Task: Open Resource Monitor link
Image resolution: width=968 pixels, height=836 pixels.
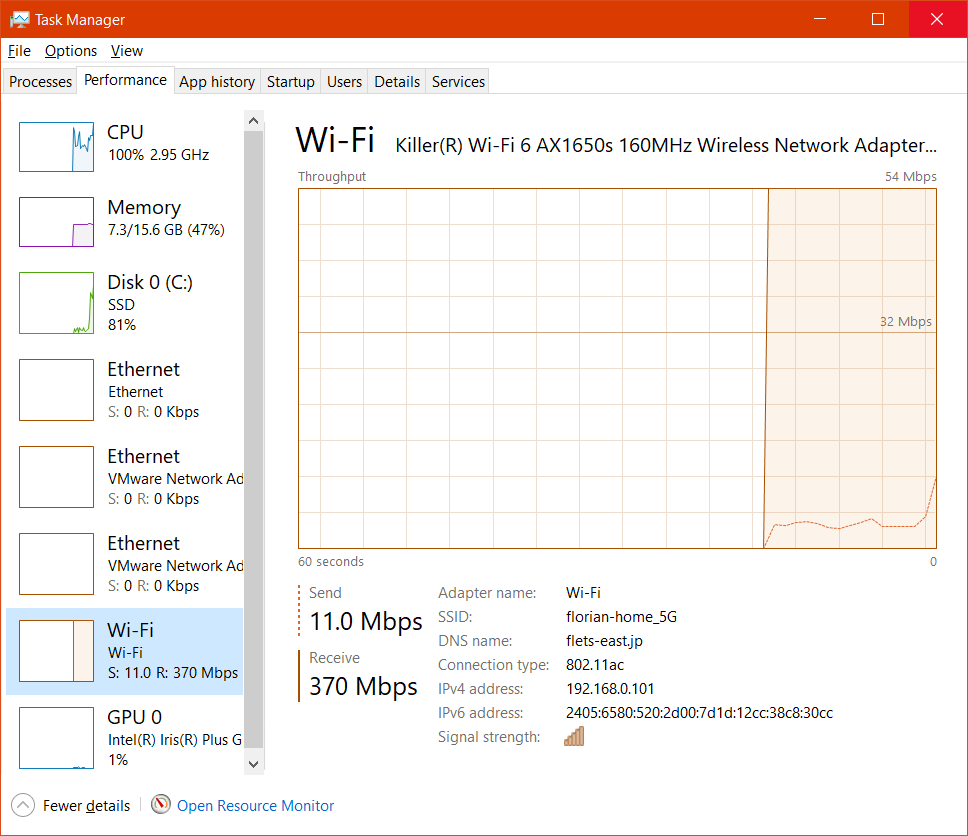Action: pyautogui.click(x=255, y=805)
